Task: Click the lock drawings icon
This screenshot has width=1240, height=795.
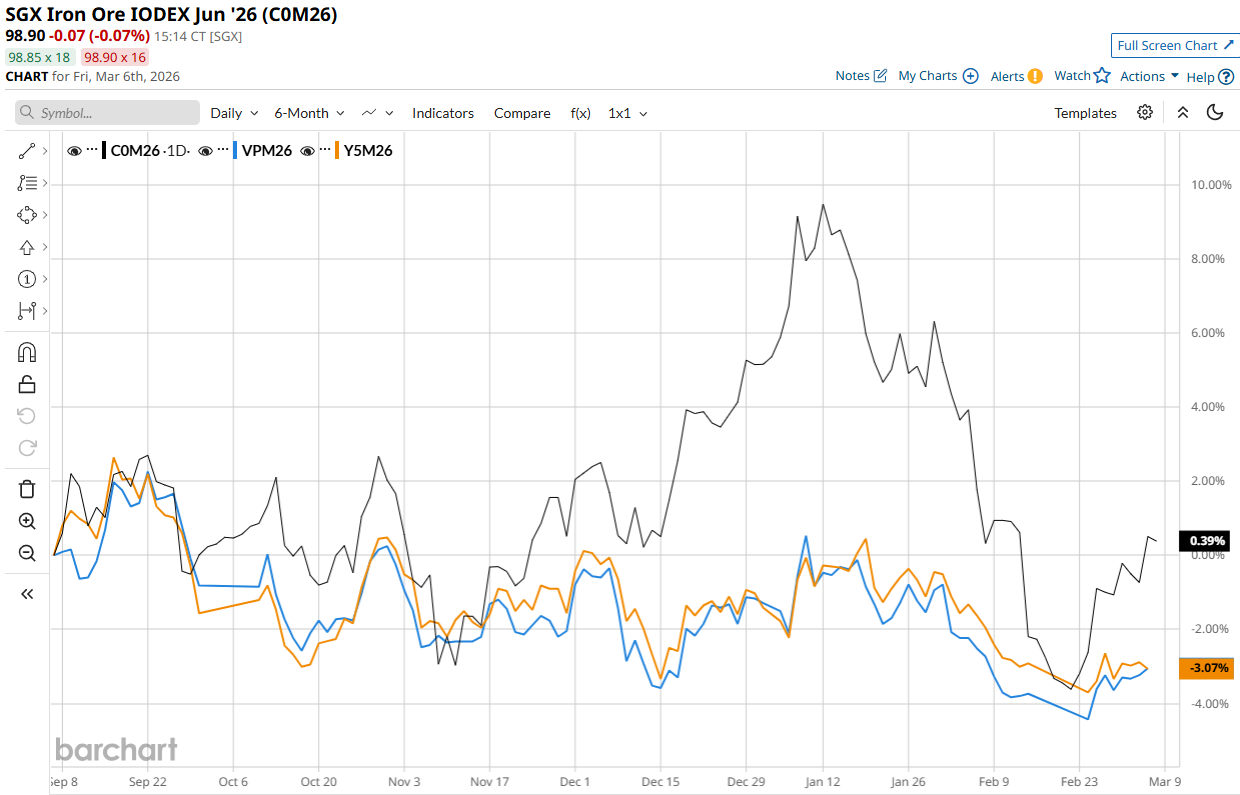Action: (x=27, y=384)
